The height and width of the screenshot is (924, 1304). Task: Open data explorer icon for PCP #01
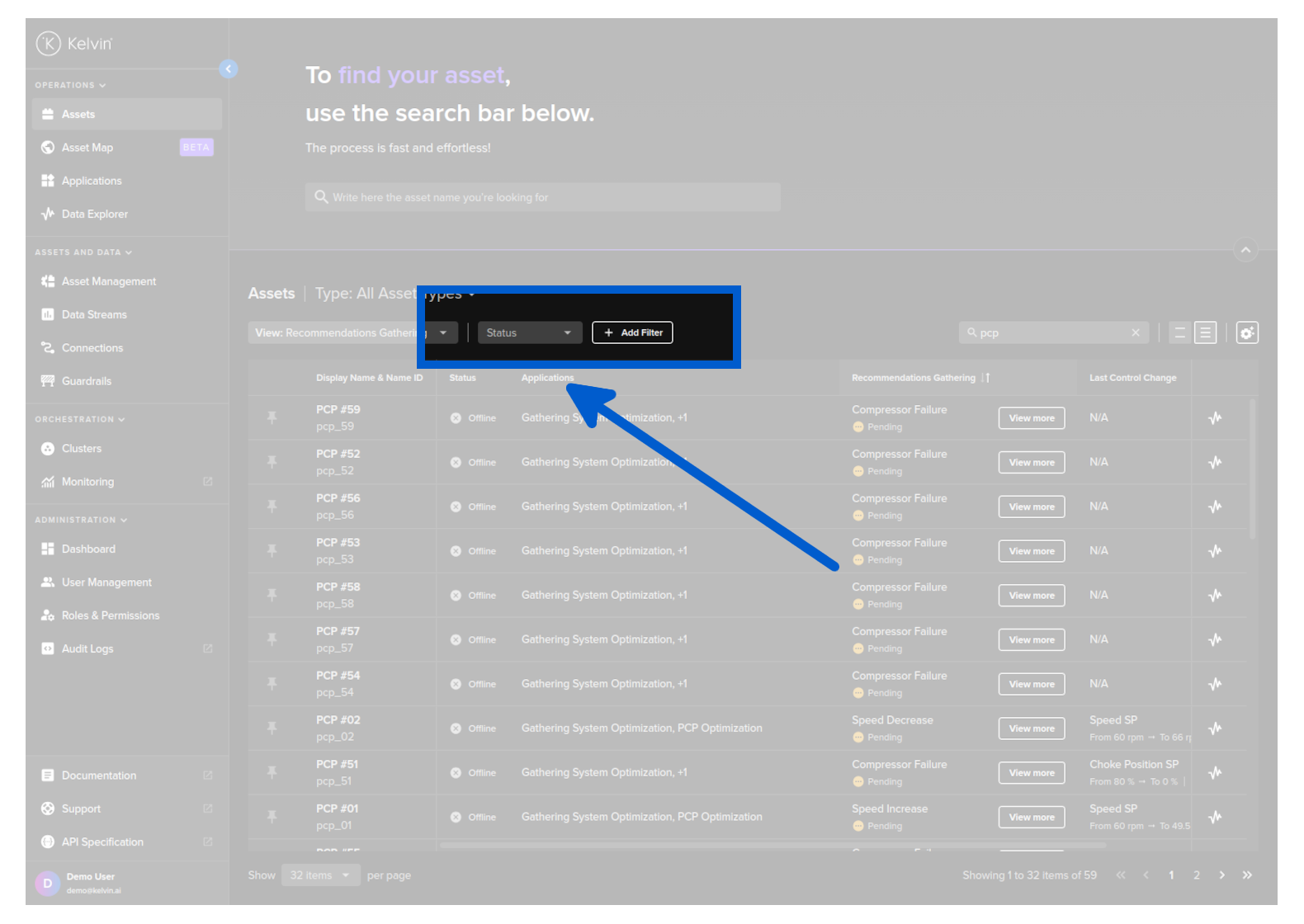click(x=1215, y=817)
